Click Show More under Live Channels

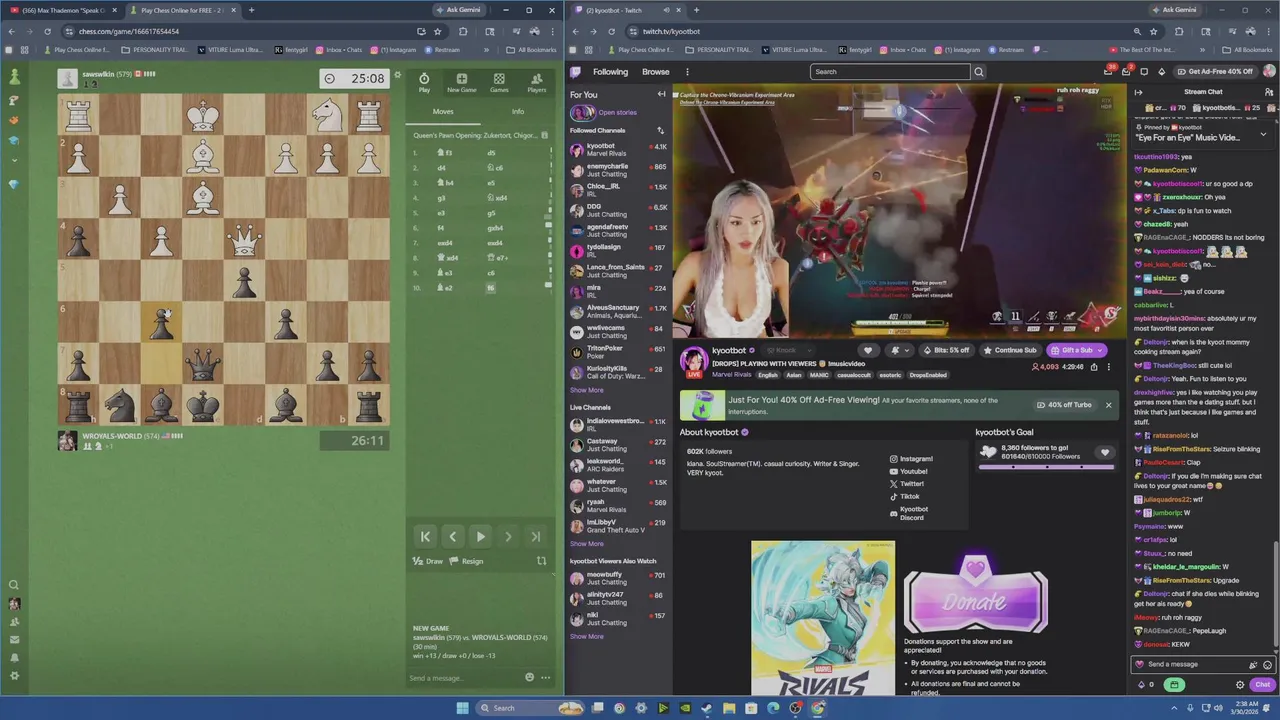(x=587, y=544)
